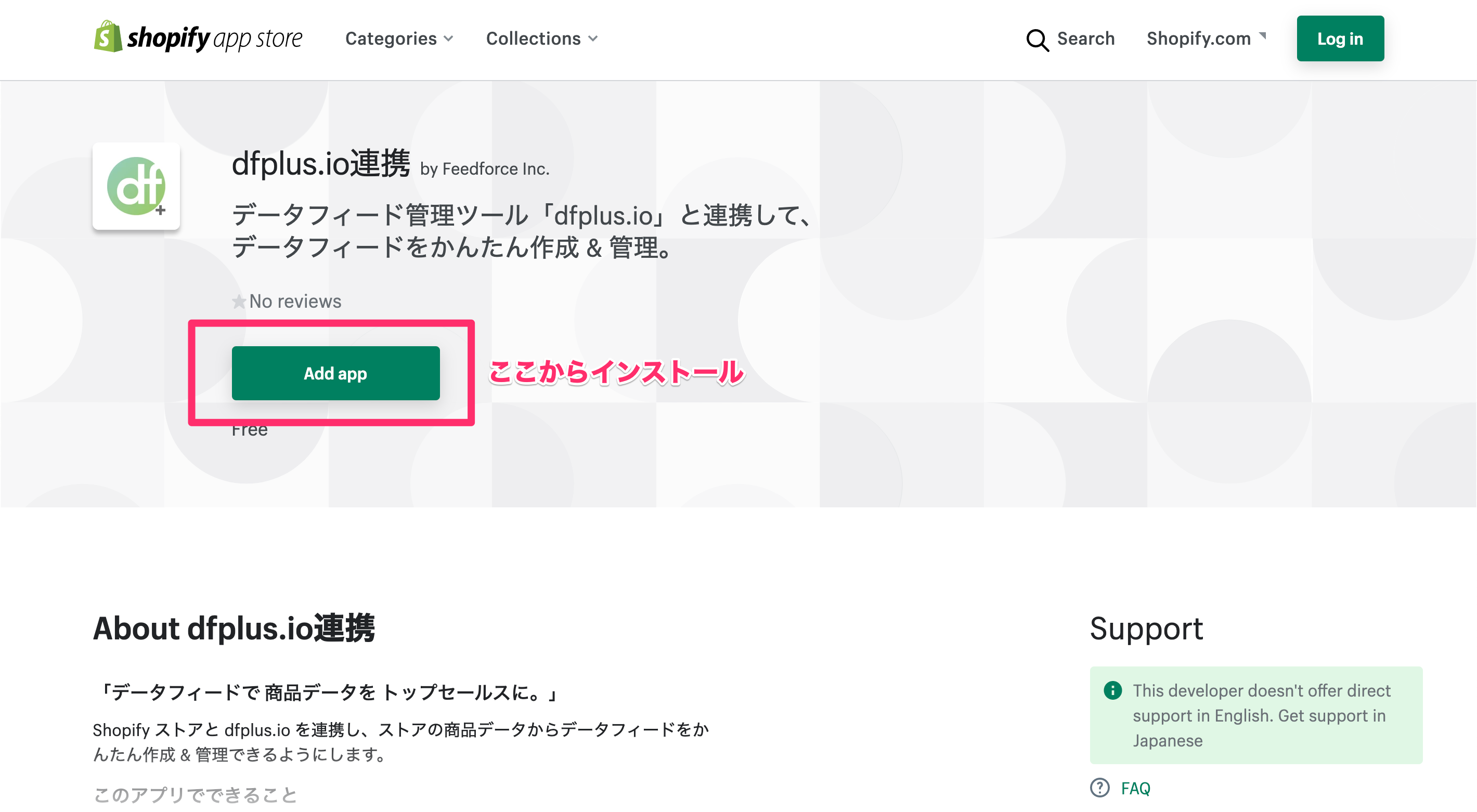
Task: Open the Shopify.com link
Action: 1199,38
